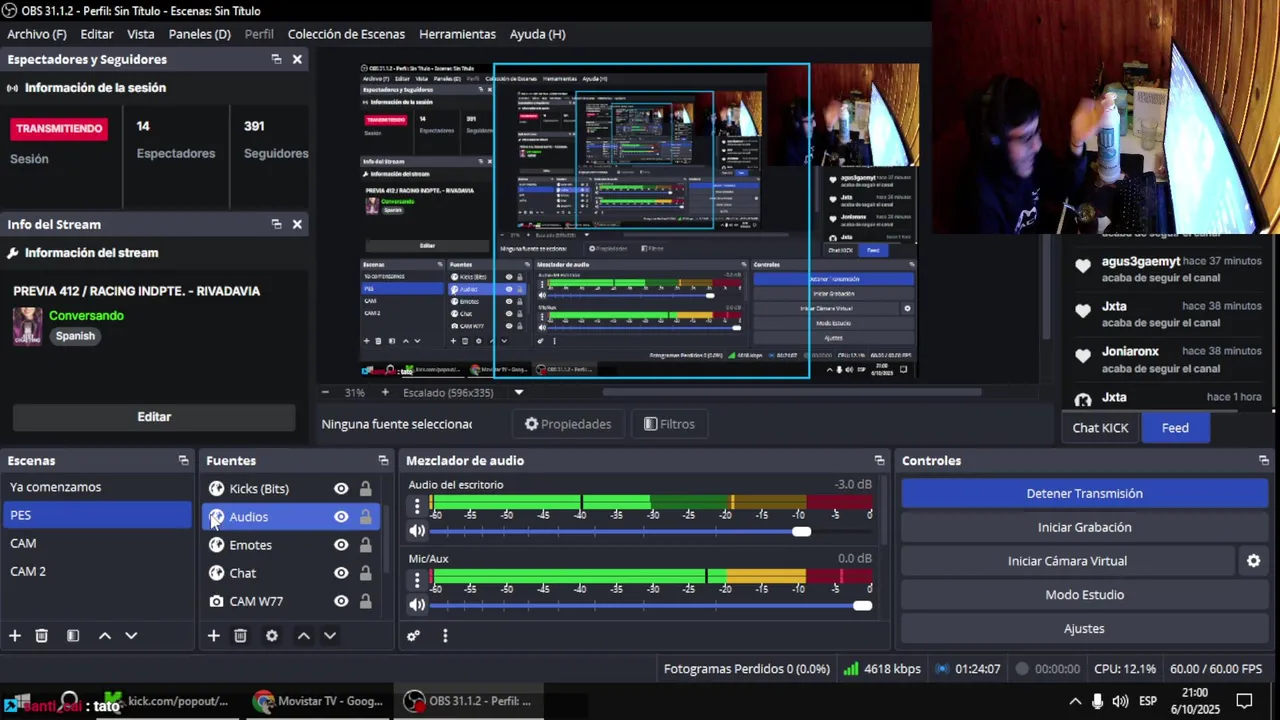This screenshot has width=1280, height=720.
Task: Toggle the lock on Kicks (Bits) source
Action: coord(365,489)
